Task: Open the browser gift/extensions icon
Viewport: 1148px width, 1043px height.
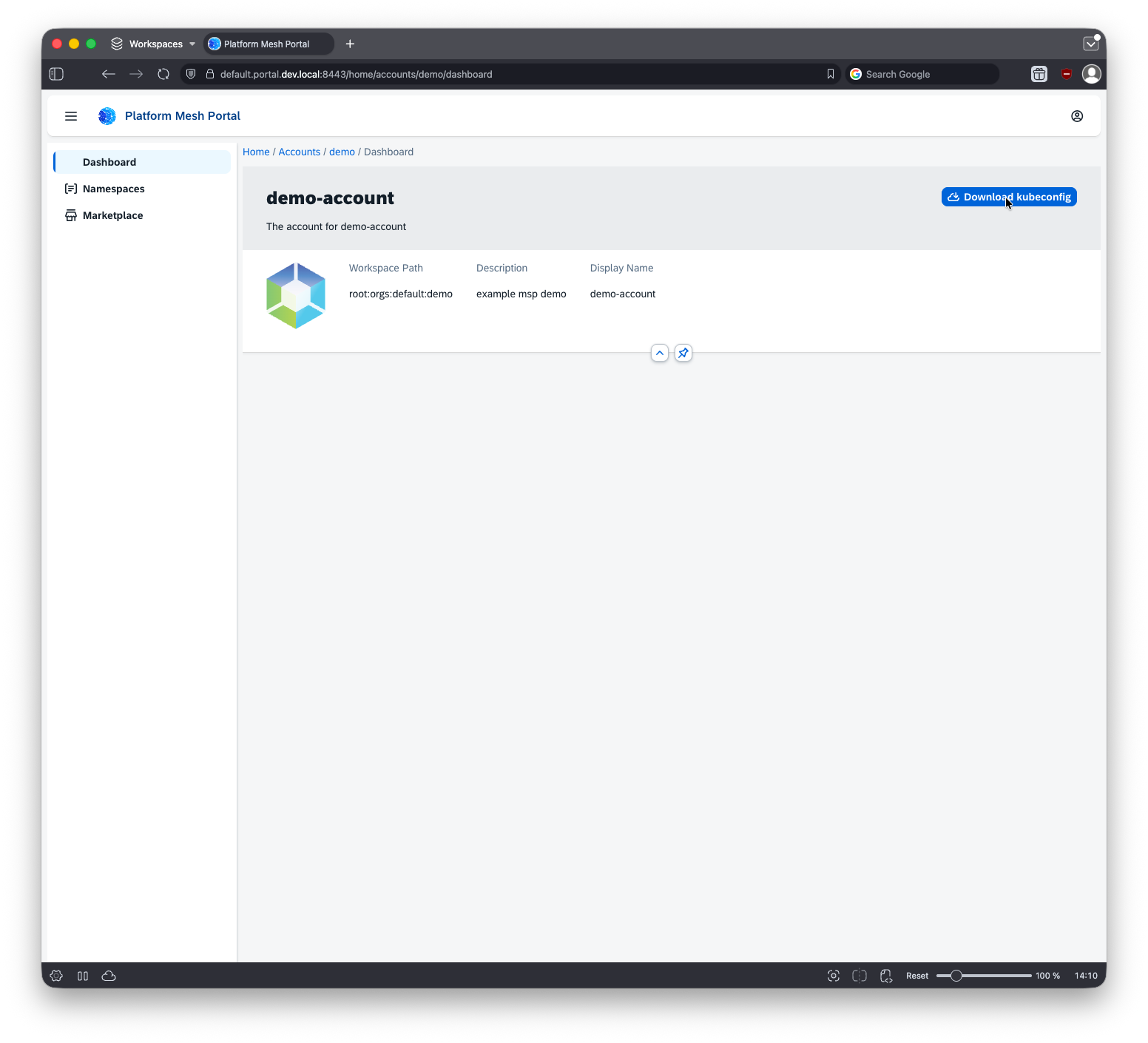Action: [1039, 74]
